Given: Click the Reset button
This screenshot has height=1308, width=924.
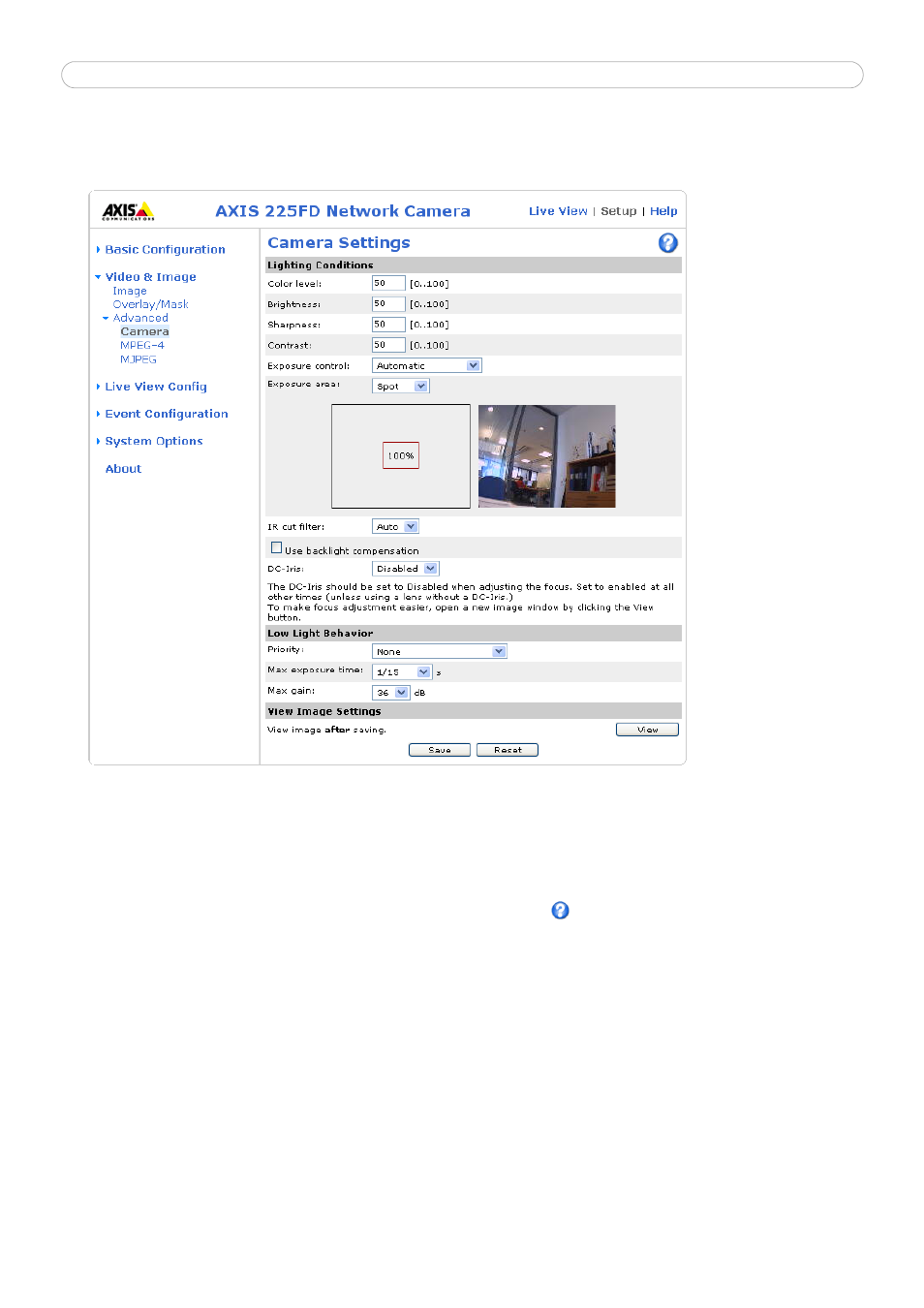Looking at the screenshot, I should [x=508, y=750].
